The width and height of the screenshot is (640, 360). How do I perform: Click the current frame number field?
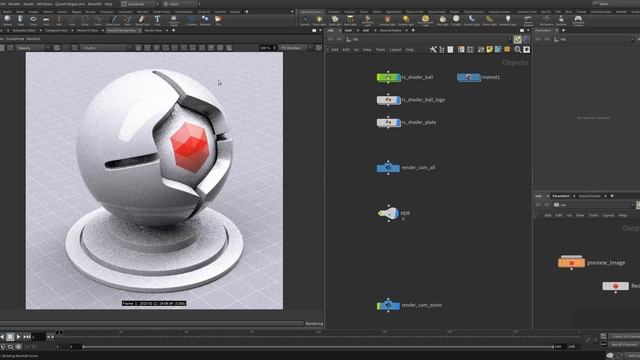[x=38, y=337]
